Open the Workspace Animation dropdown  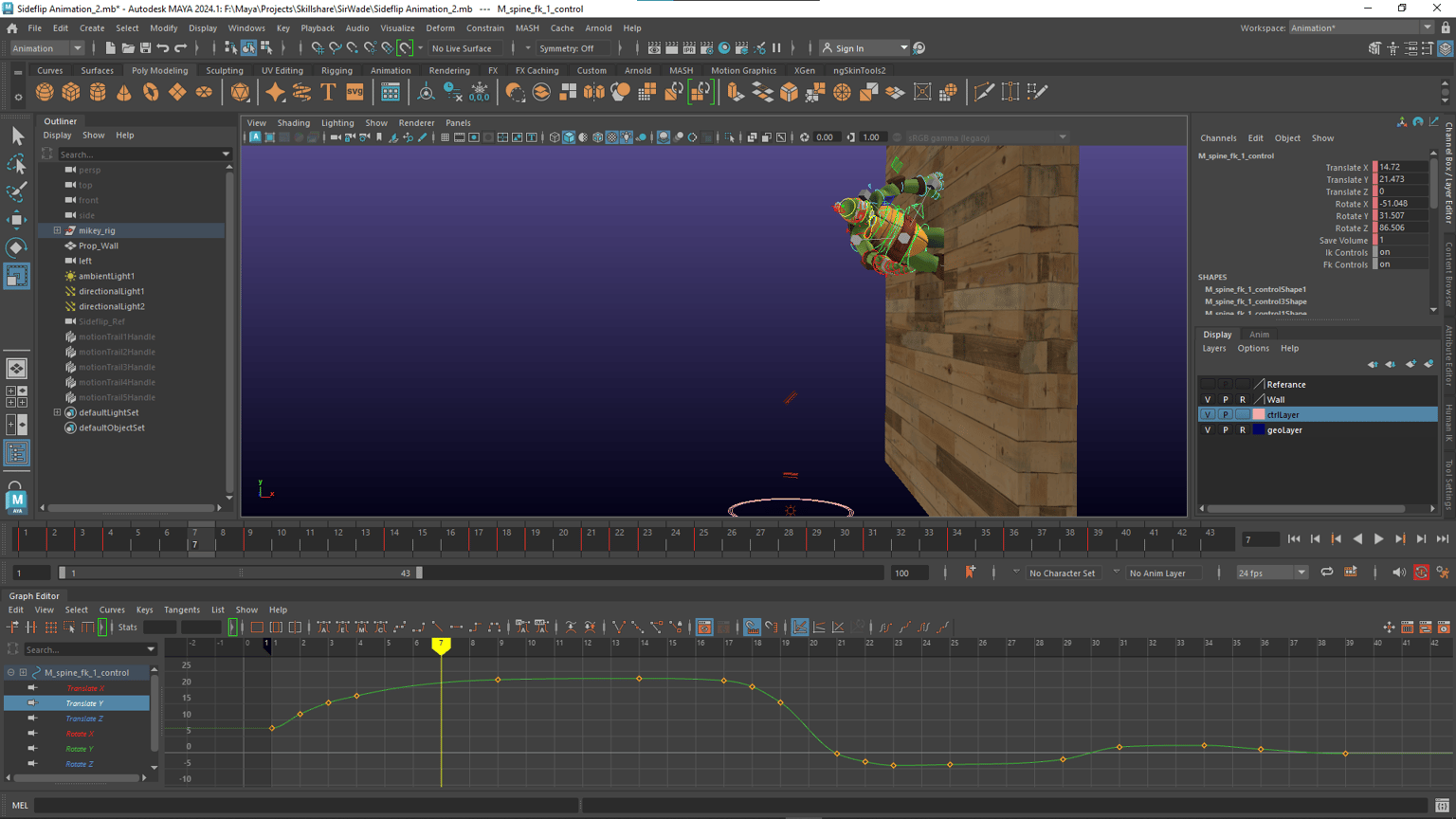[1361, 28]
